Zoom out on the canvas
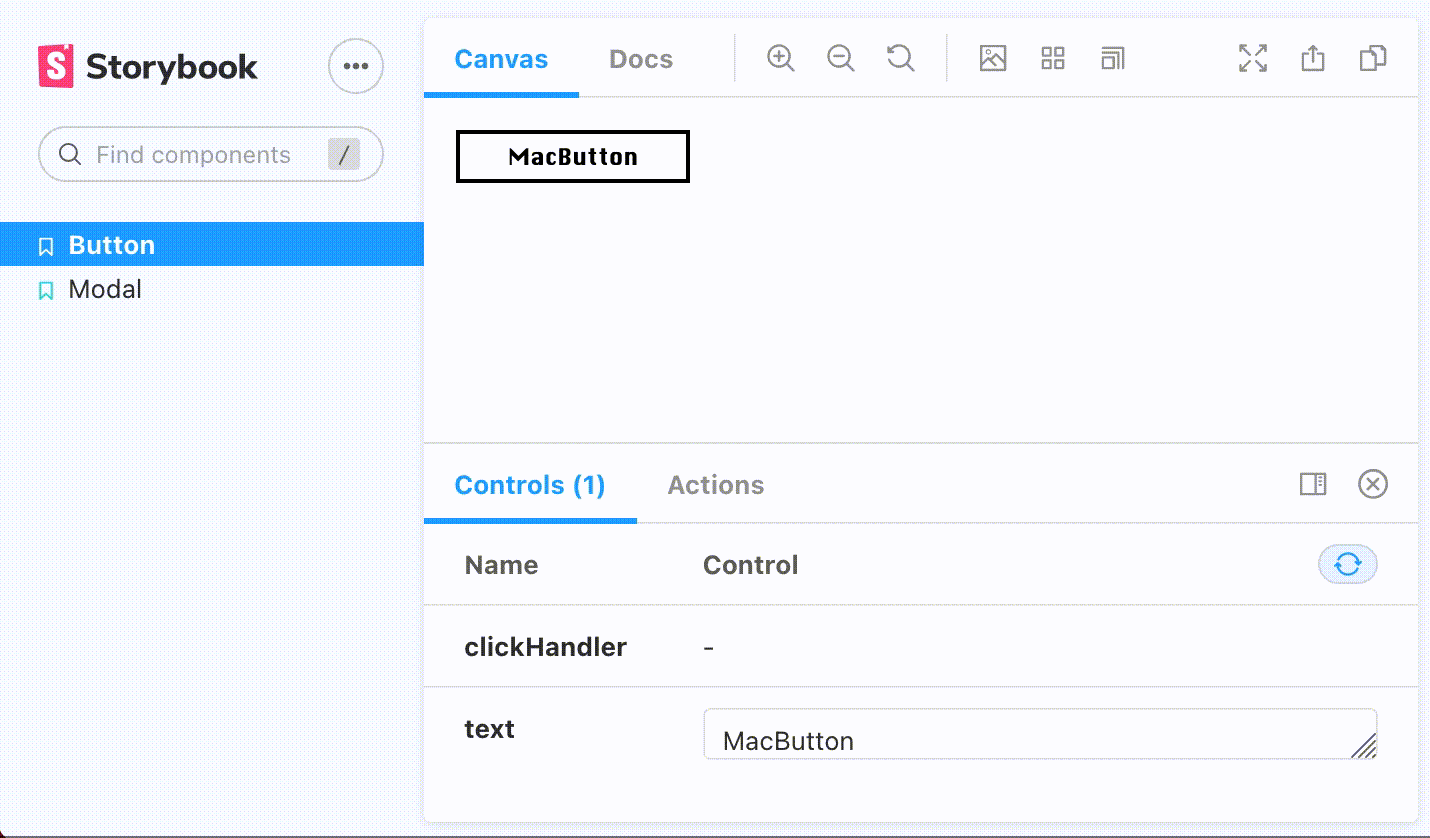 840,58
